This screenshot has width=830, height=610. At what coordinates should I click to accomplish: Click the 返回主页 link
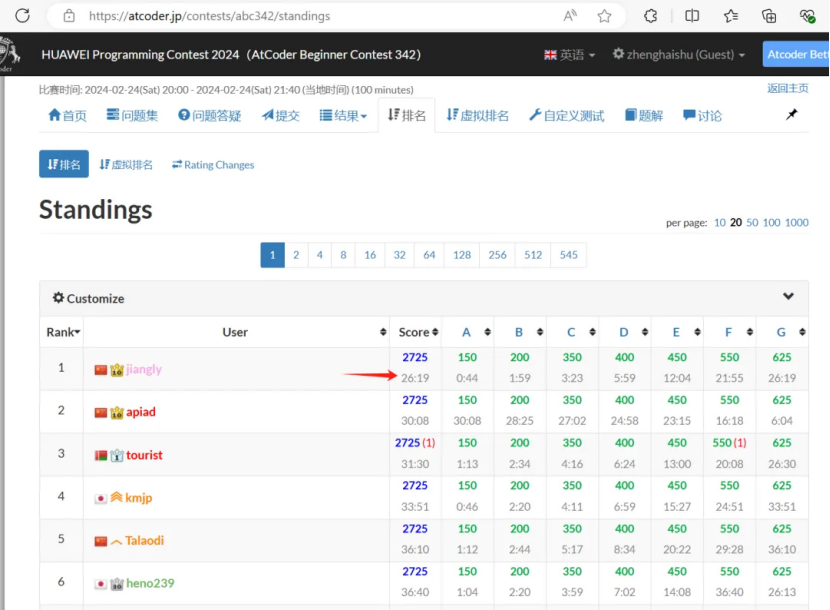pos(789,87)
